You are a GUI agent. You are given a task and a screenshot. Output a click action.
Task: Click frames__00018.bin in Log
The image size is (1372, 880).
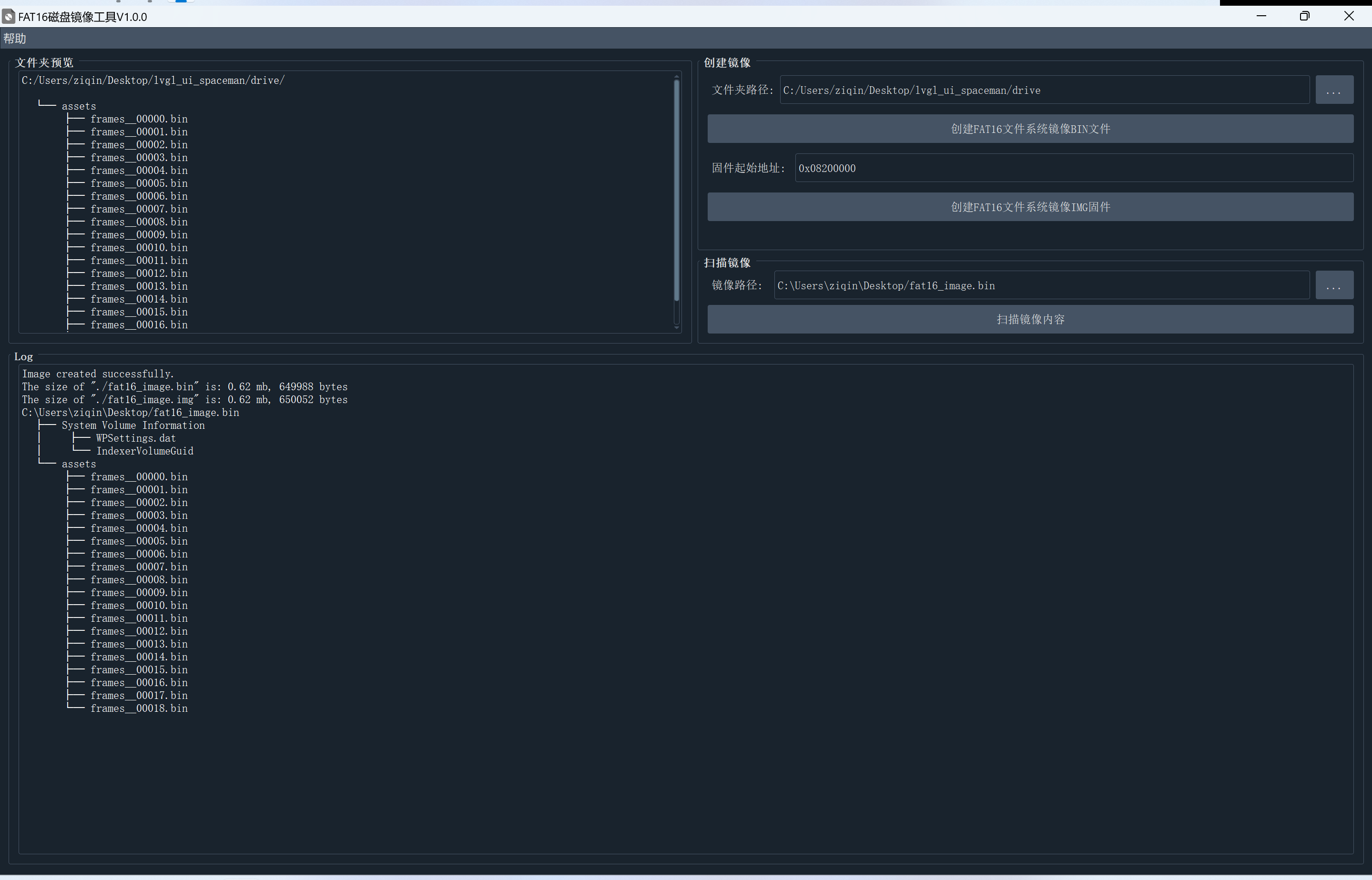click(x=139, y=708)
